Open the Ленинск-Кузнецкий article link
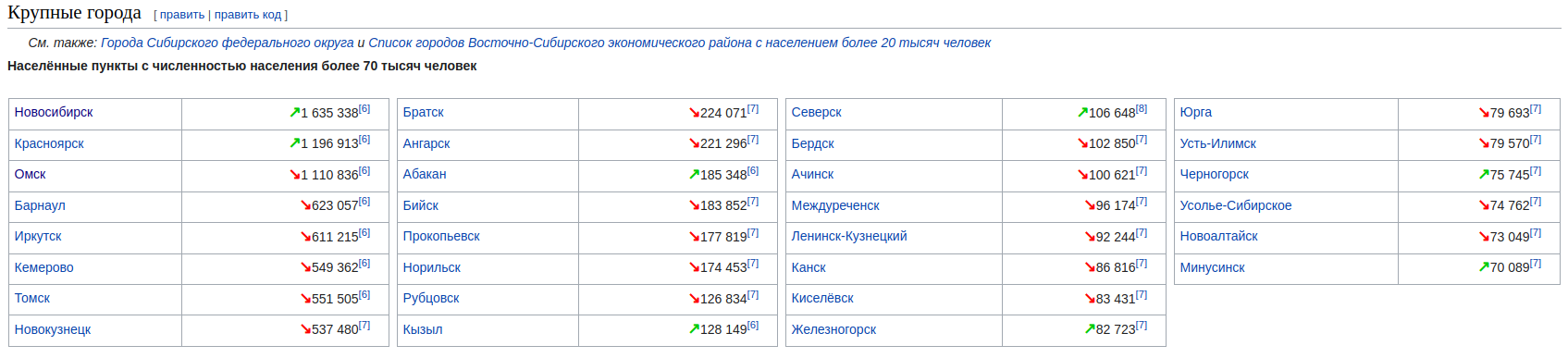The width and height of the screenshot is (1568, 358). 849,236
